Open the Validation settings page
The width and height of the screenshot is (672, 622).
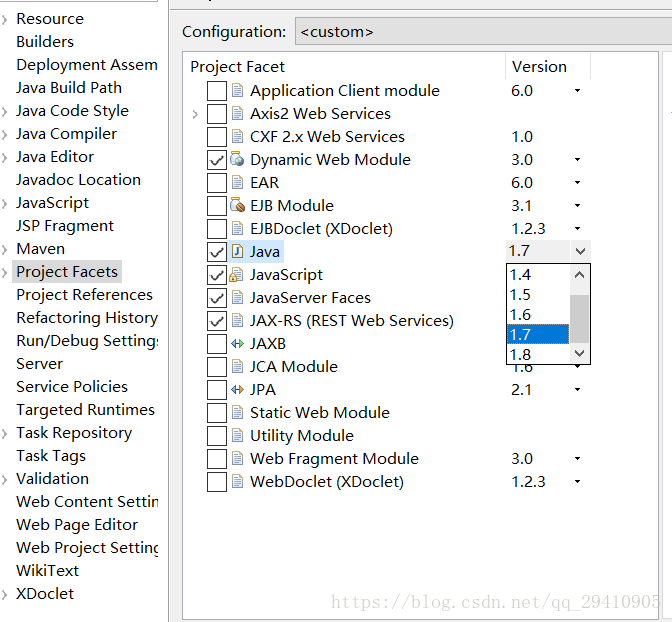[x=52, y=478]
